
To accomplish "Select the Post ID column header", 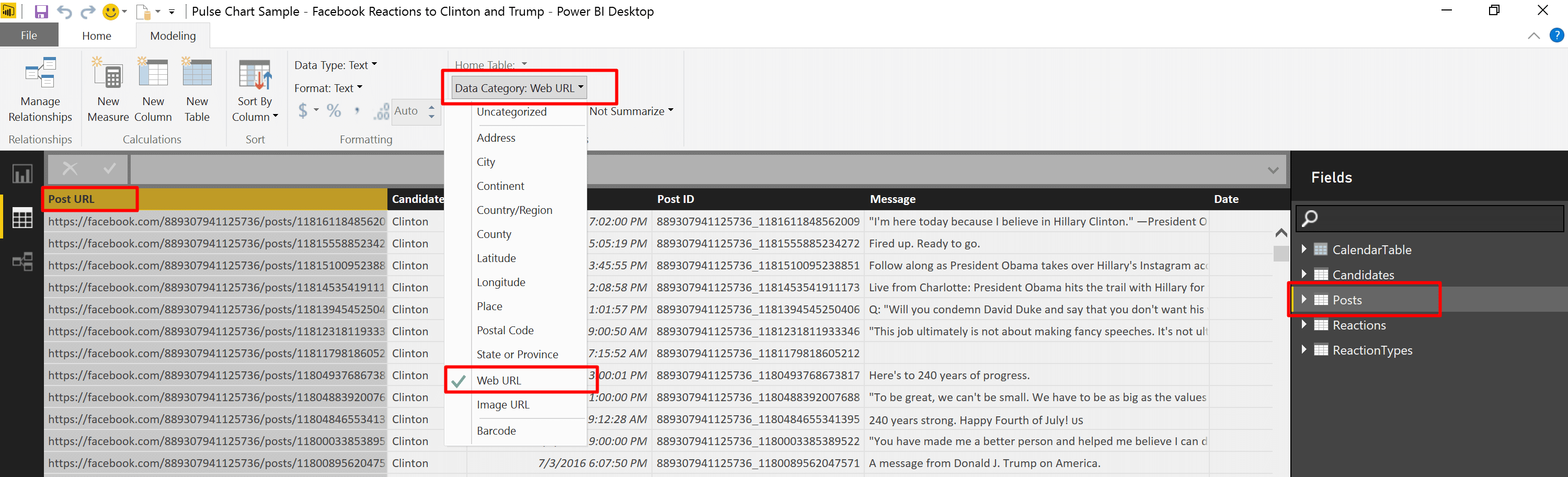I will pyautogui.click(x=759, y=199).
